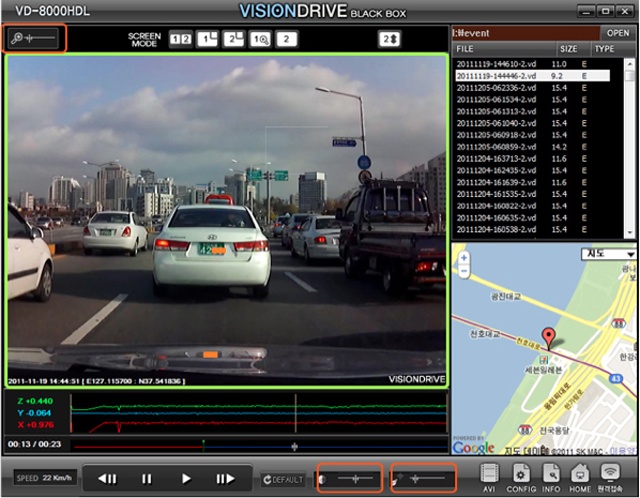Click the OPEN button for event folder

click(618, 33)
